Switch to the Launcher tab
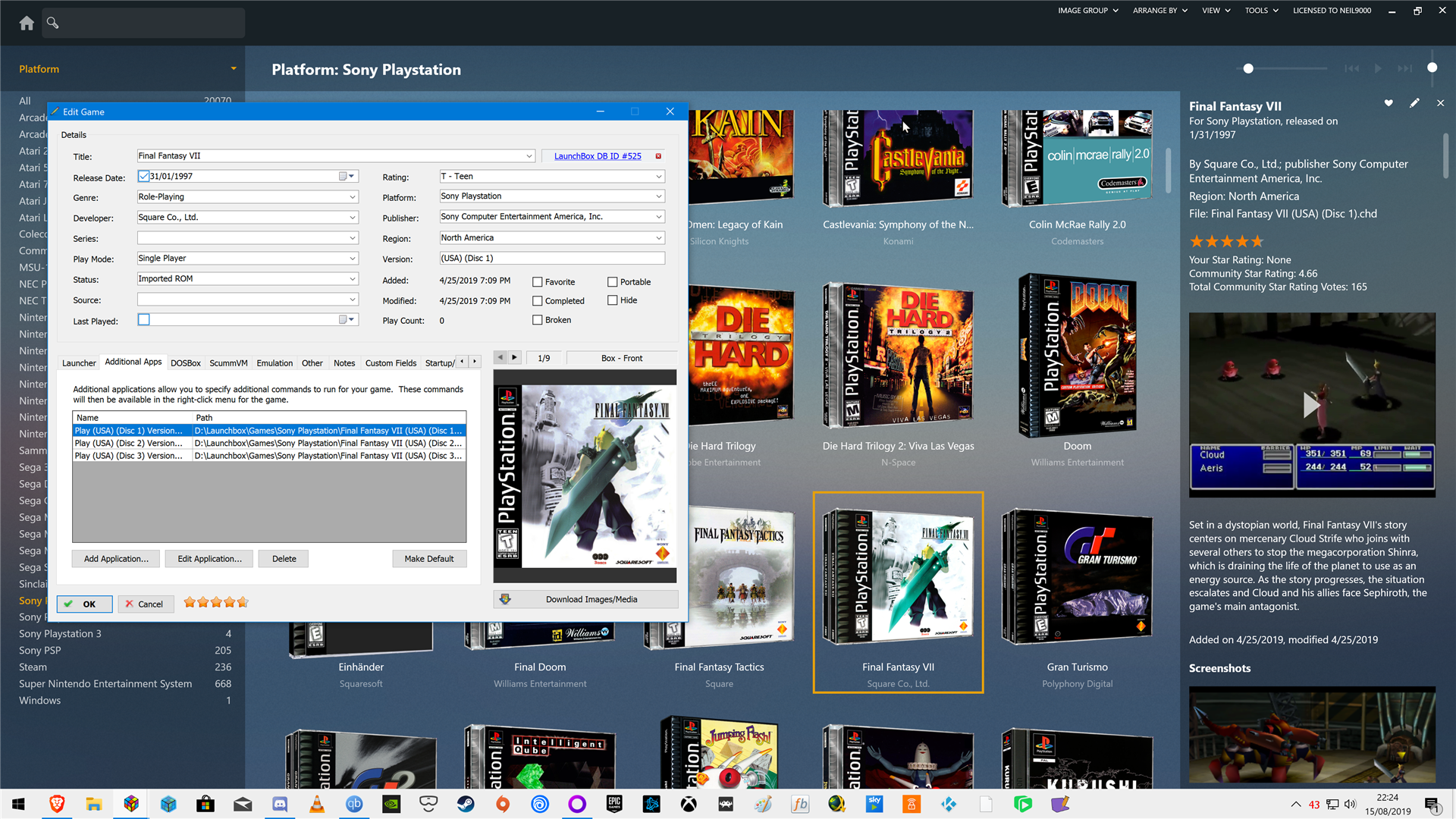Screen dimensions: 1456x819 click(x=79, y=363)
